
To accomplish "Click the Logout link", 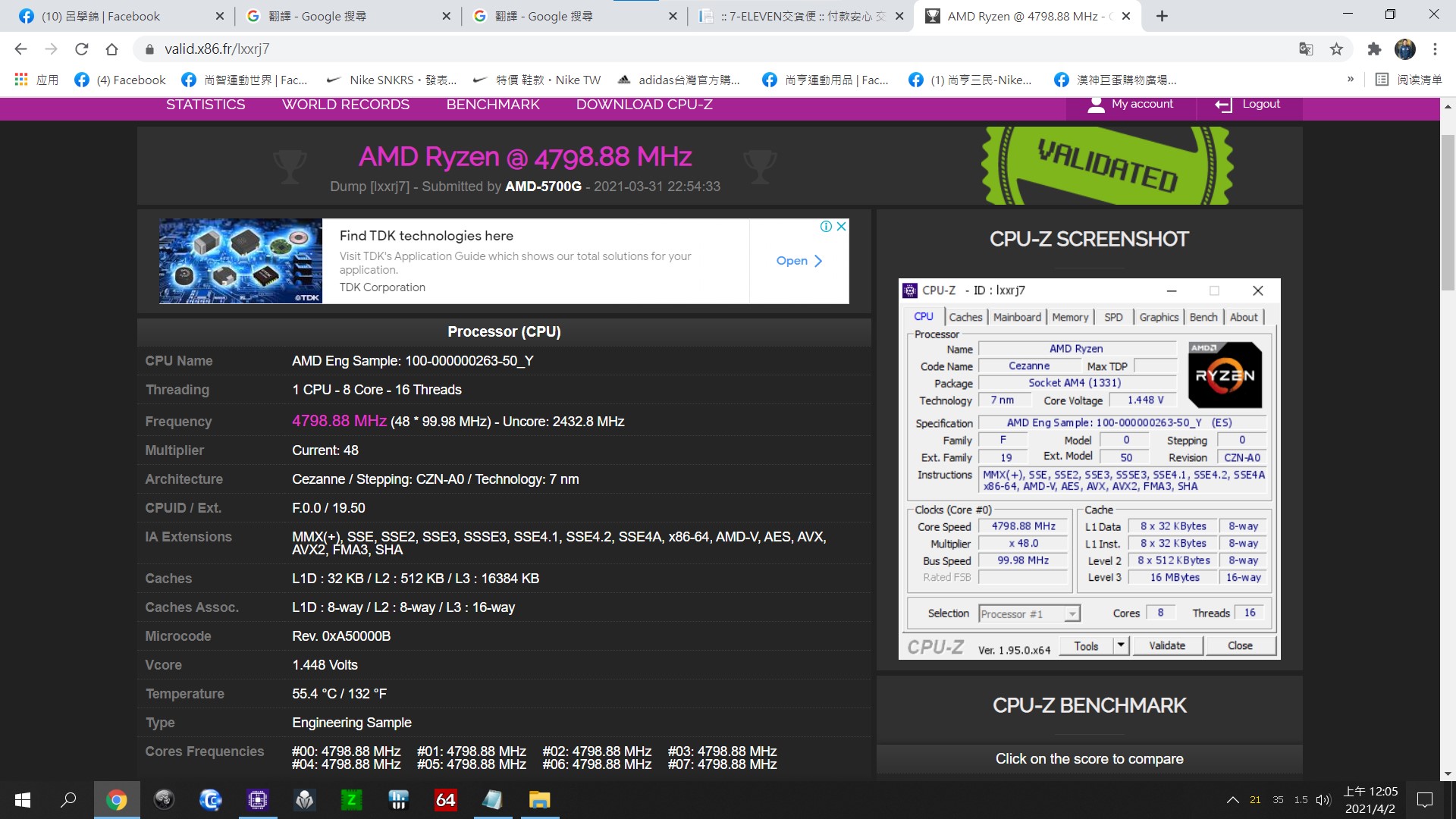I will coord(1260,105).
